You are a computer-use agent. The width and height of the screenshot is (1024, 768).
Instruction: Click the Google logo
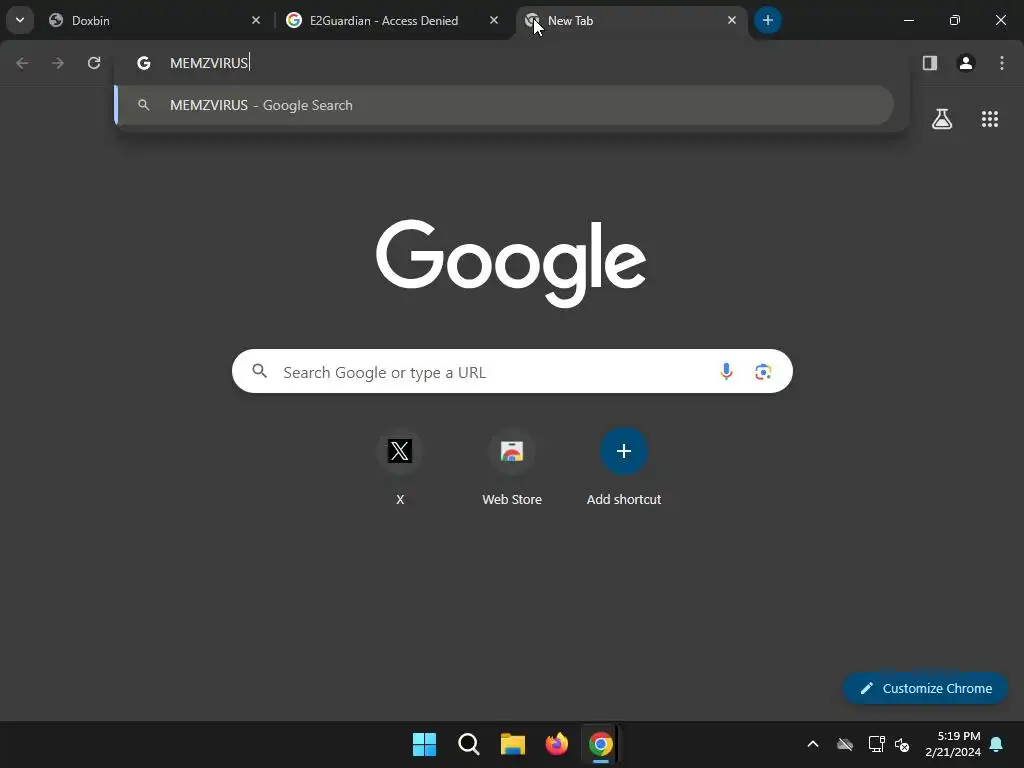[511, 263]
